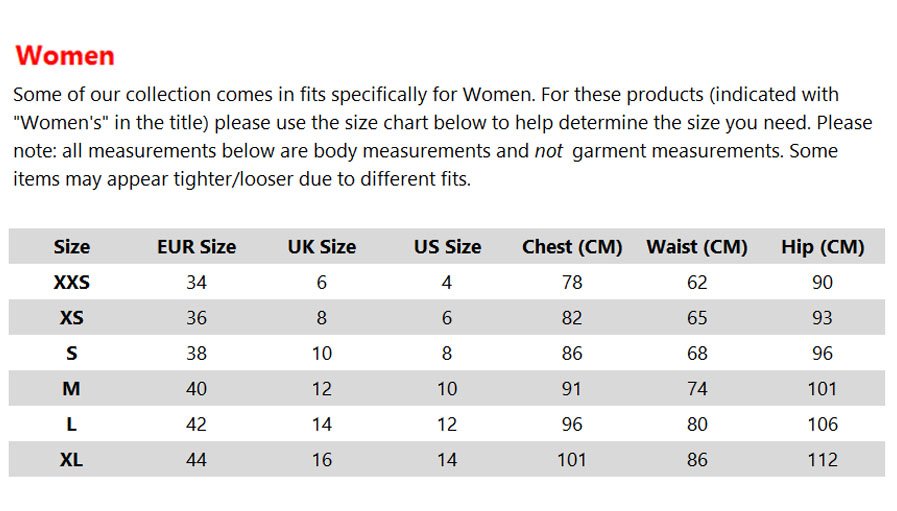Click hip value 112 in XL row
This screenshot has width=897, height=511.
823,459
